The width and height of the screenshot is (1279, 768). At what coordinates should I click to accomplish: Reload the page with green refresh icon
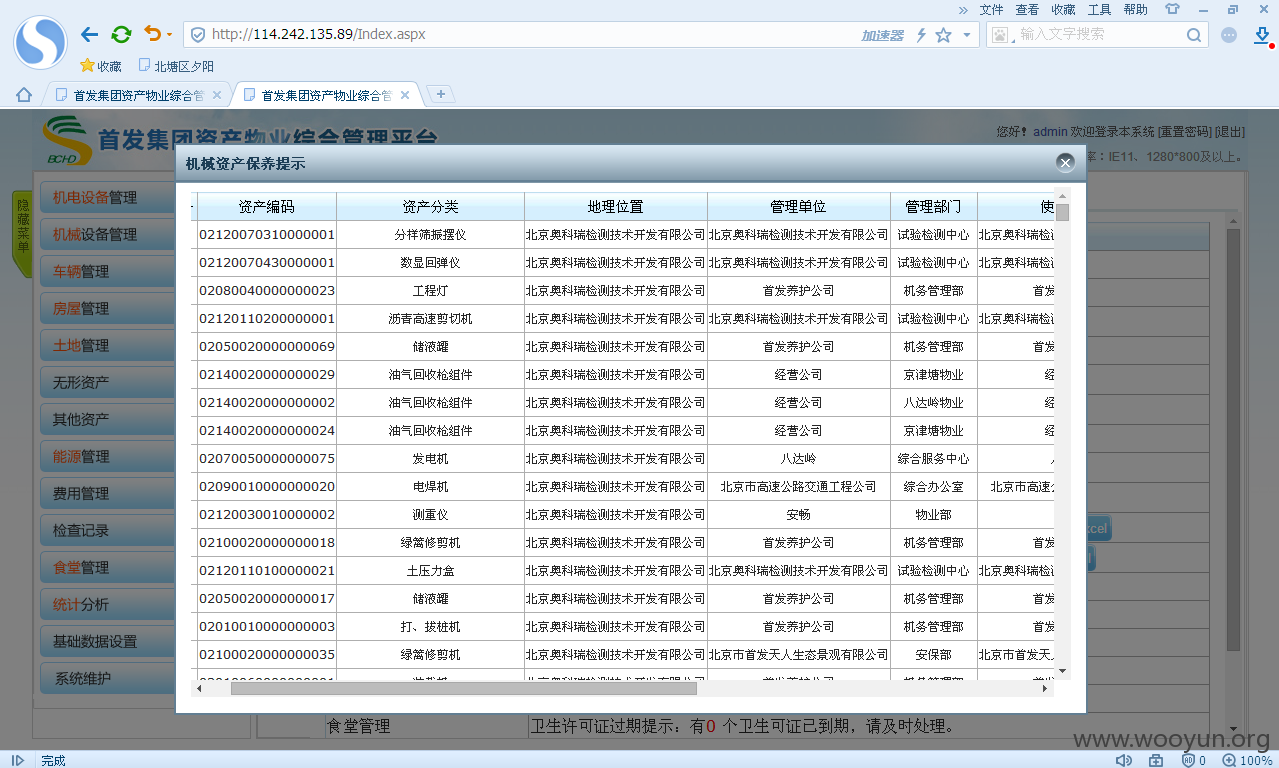click(121, 34)
